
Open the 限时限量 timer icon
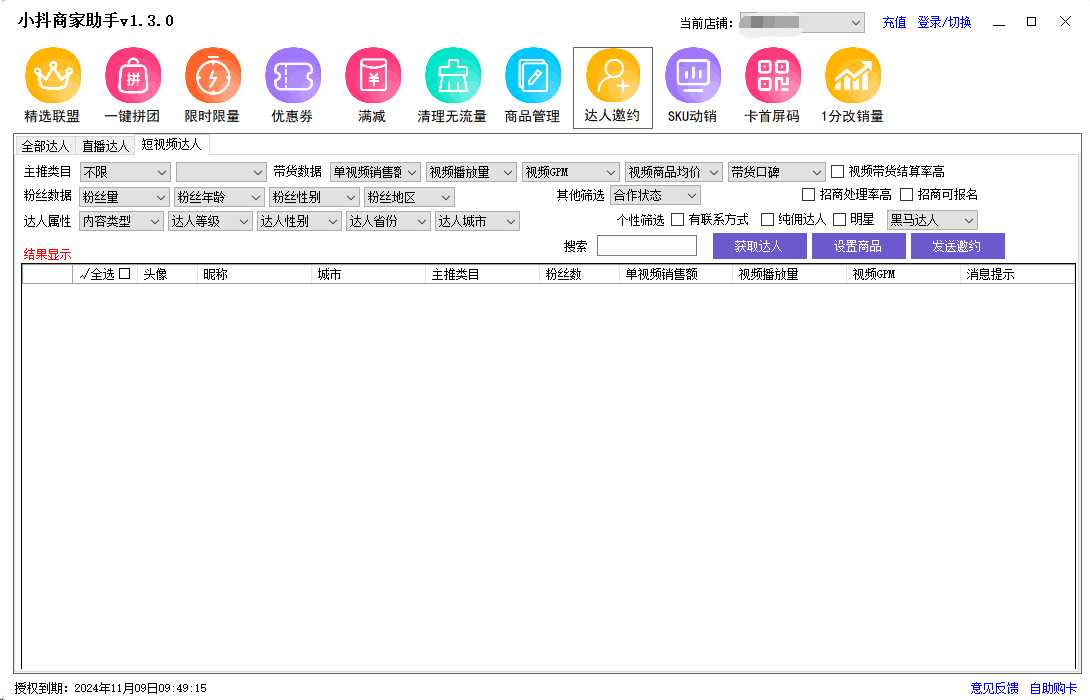click(212, 76)
